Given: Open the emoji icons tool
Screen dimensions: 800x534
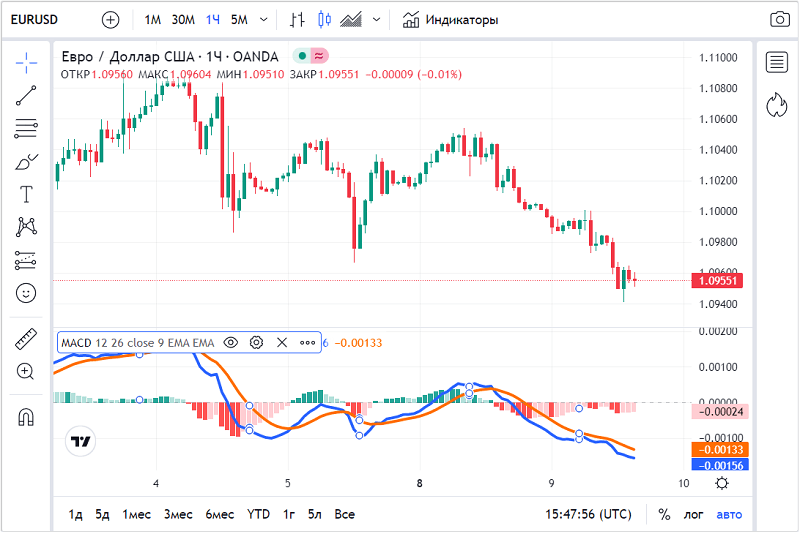Looking at the screenshot, I should pos(26,293).
